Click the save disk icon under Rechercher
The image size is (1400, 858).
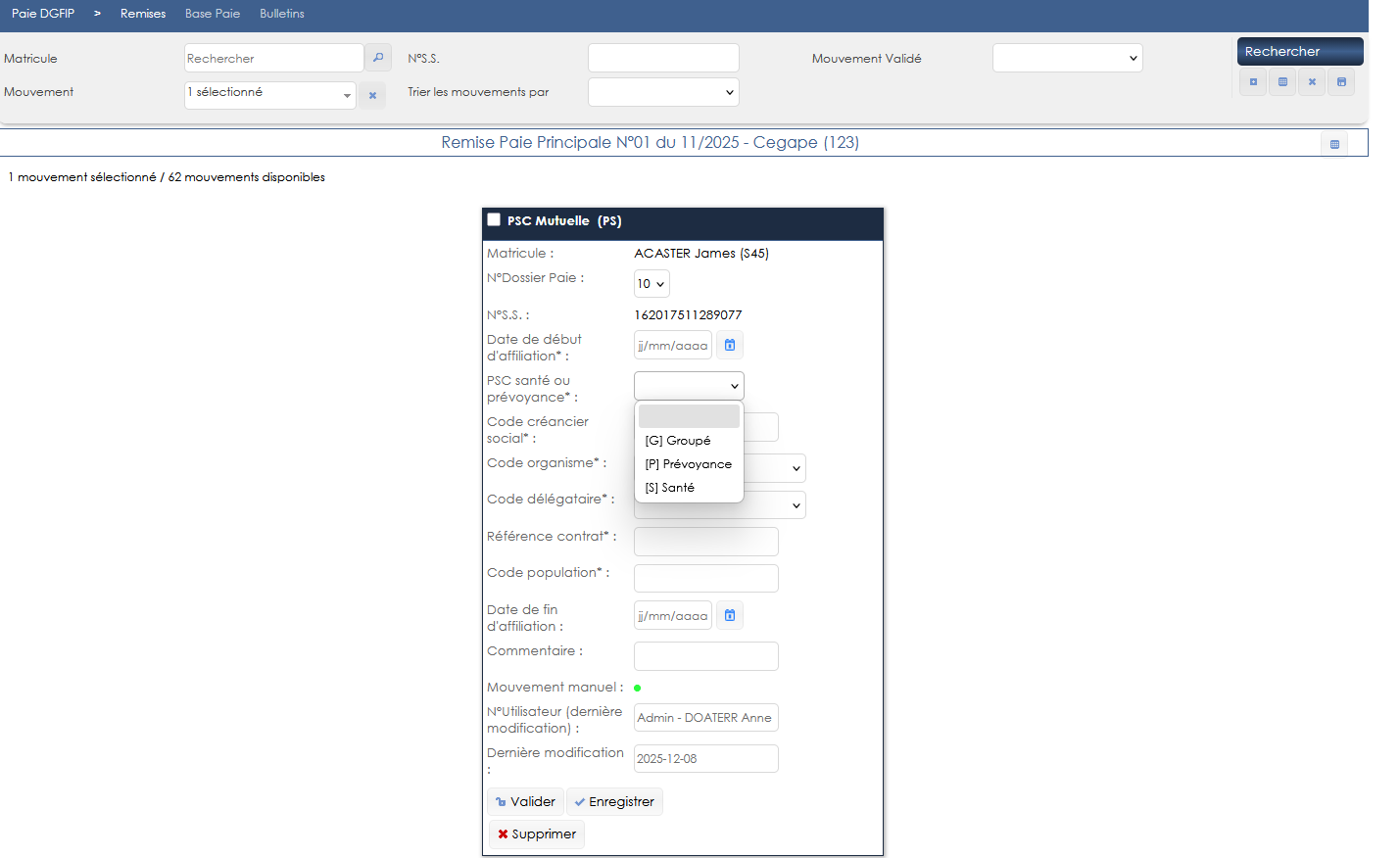[x=1341, y=82]
